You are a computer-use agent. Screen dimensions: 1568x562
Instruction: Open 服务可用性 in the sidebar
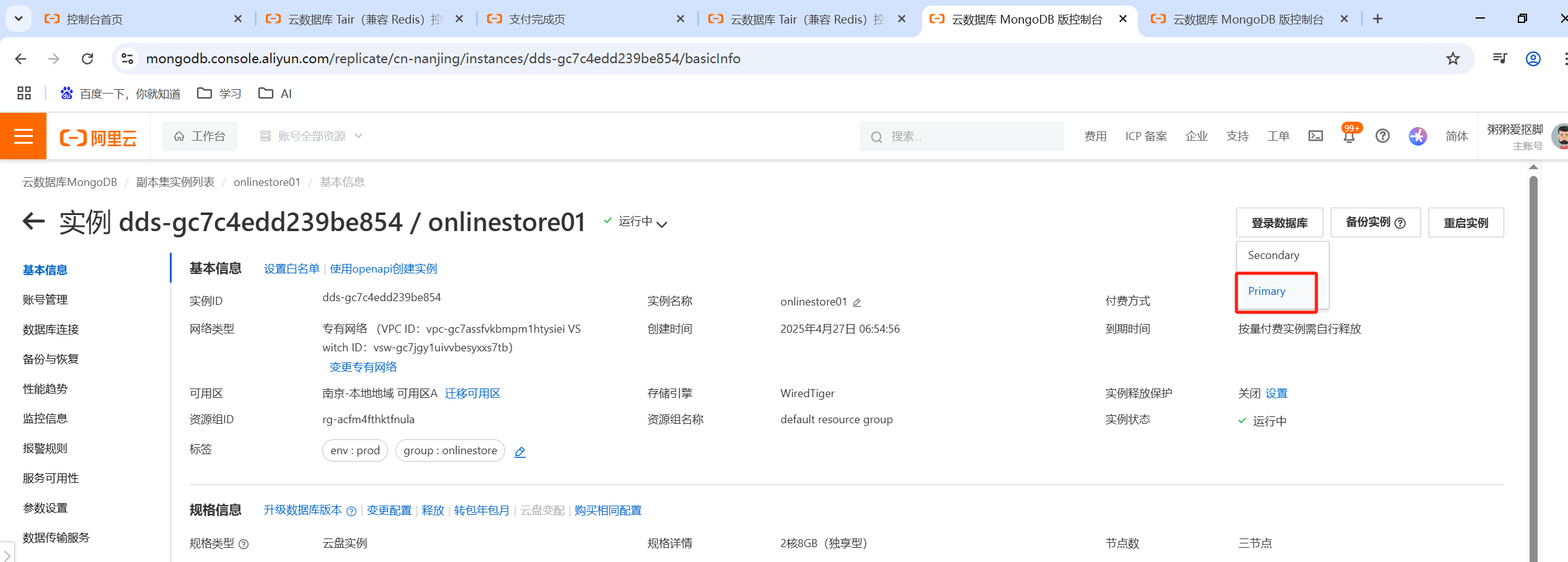click(51, 478)
